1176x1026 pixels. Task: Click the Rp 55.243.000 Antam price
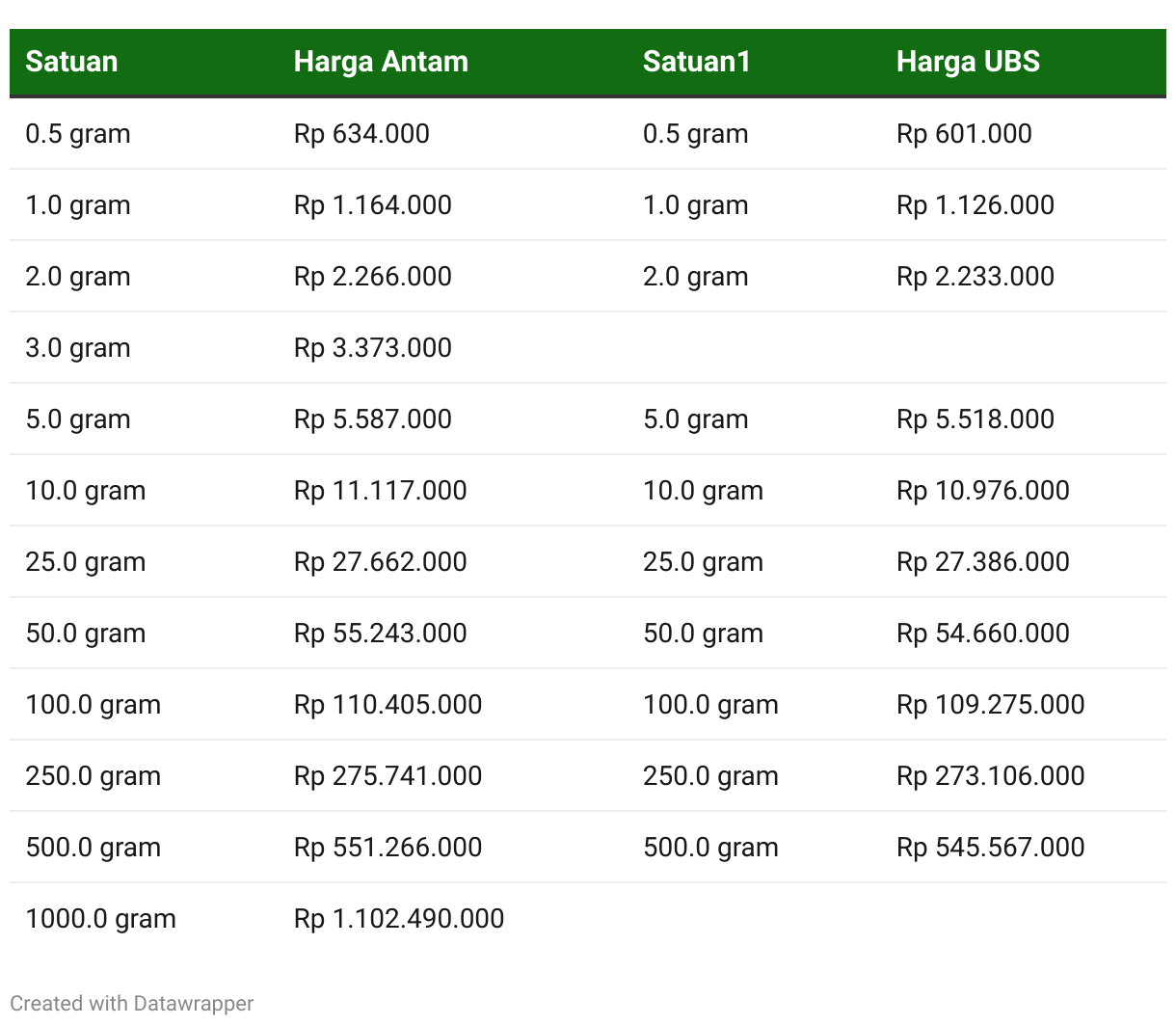tap(380, 633)
